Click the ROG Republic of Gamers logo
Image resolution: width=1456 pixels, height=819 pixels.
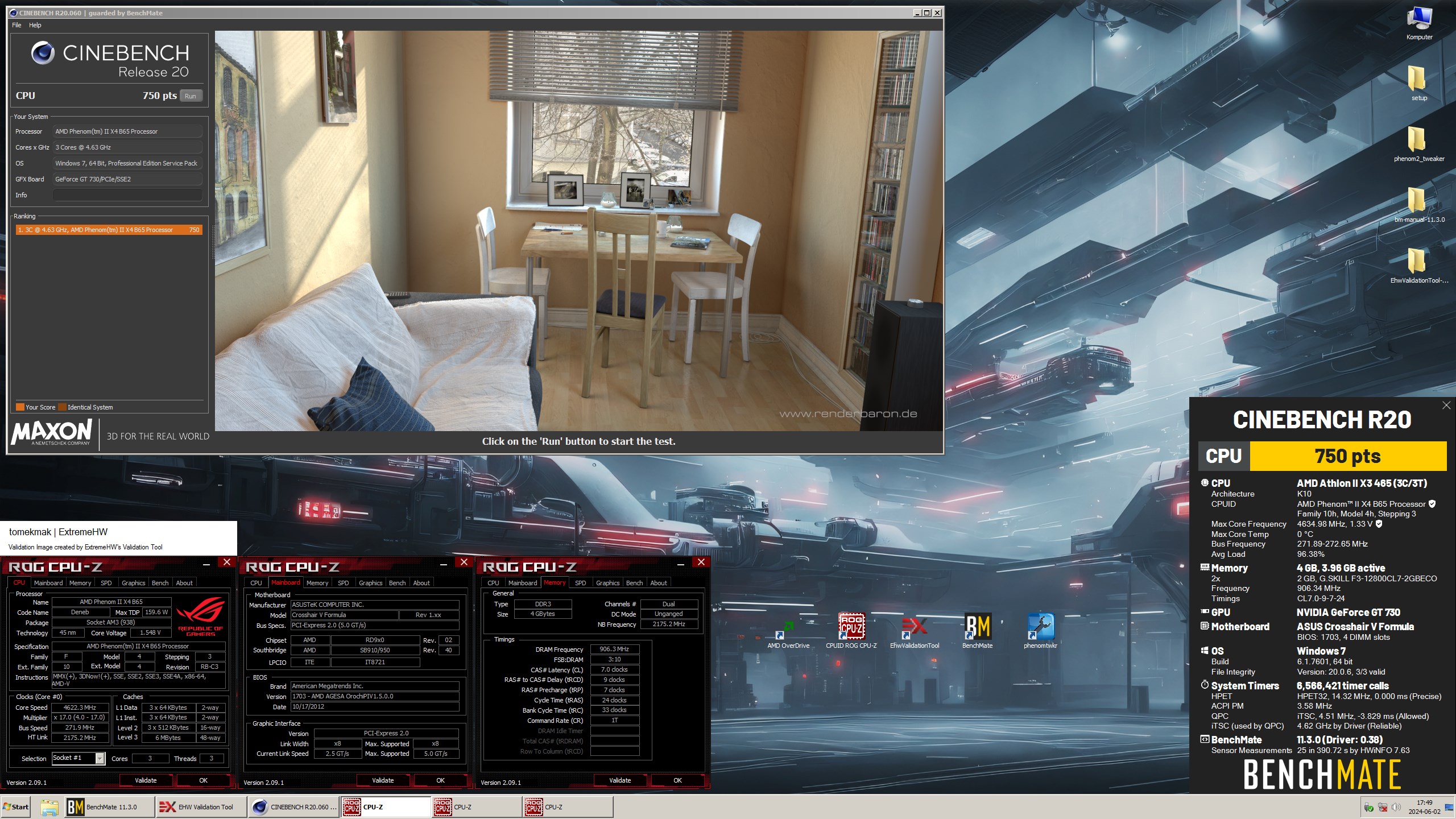(200, 616)
